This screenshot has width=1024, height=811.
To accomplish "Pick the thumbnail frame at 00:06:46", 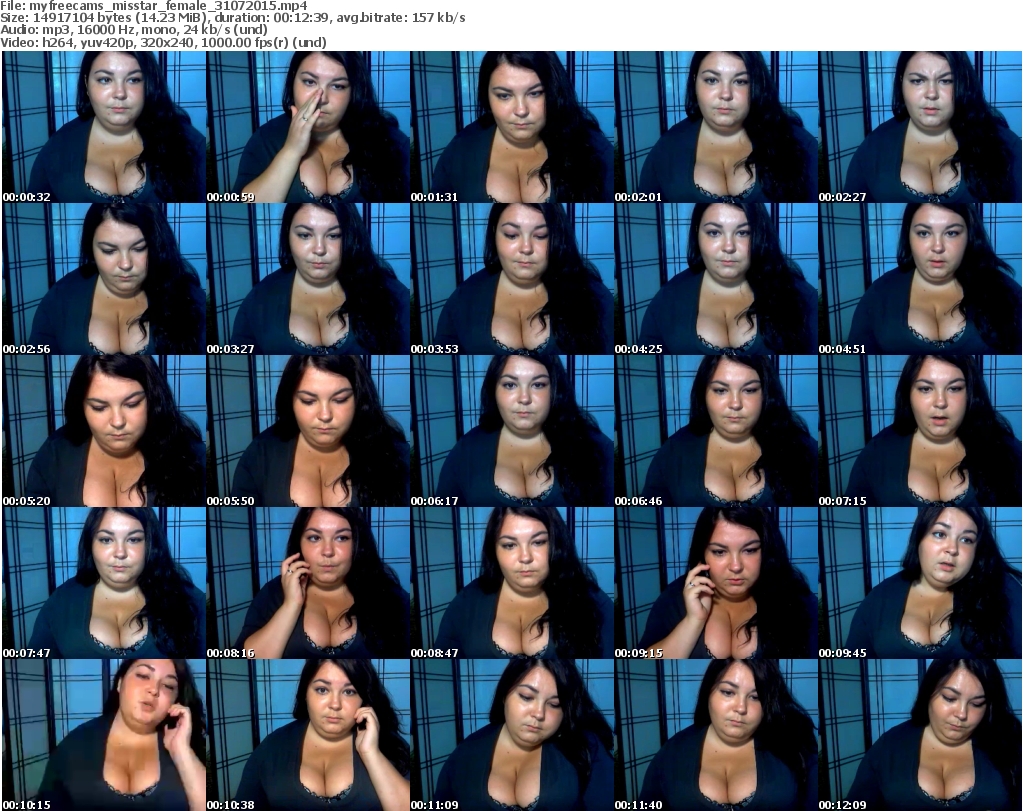I will pos(716,431).
